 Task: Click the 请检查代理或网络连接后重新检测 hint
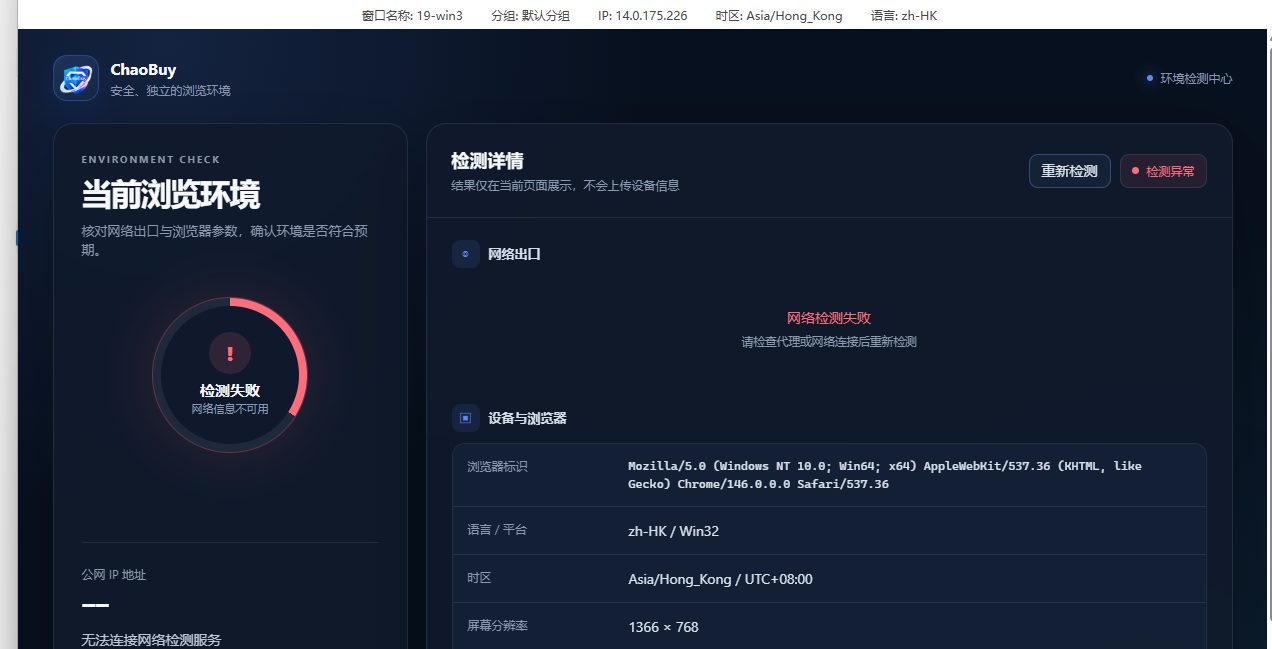pos(829,341)
